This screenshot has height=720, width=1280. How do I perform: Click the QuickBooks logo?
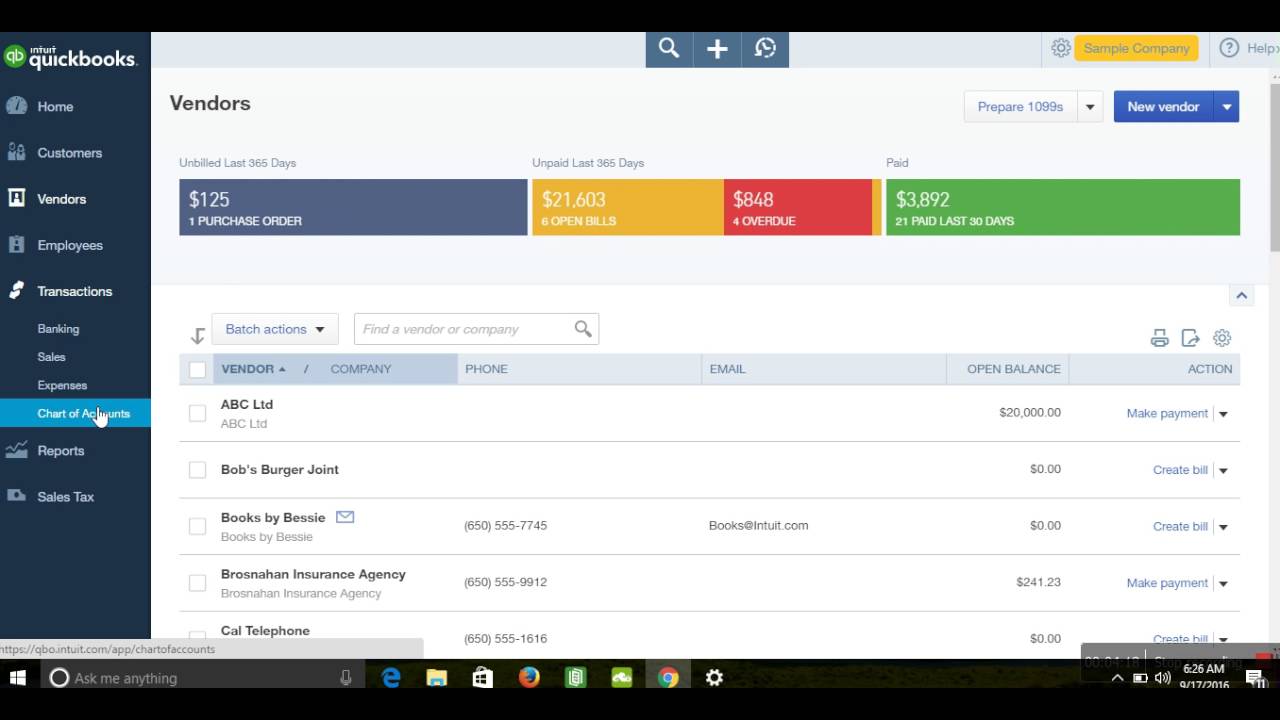click(70, 58)
